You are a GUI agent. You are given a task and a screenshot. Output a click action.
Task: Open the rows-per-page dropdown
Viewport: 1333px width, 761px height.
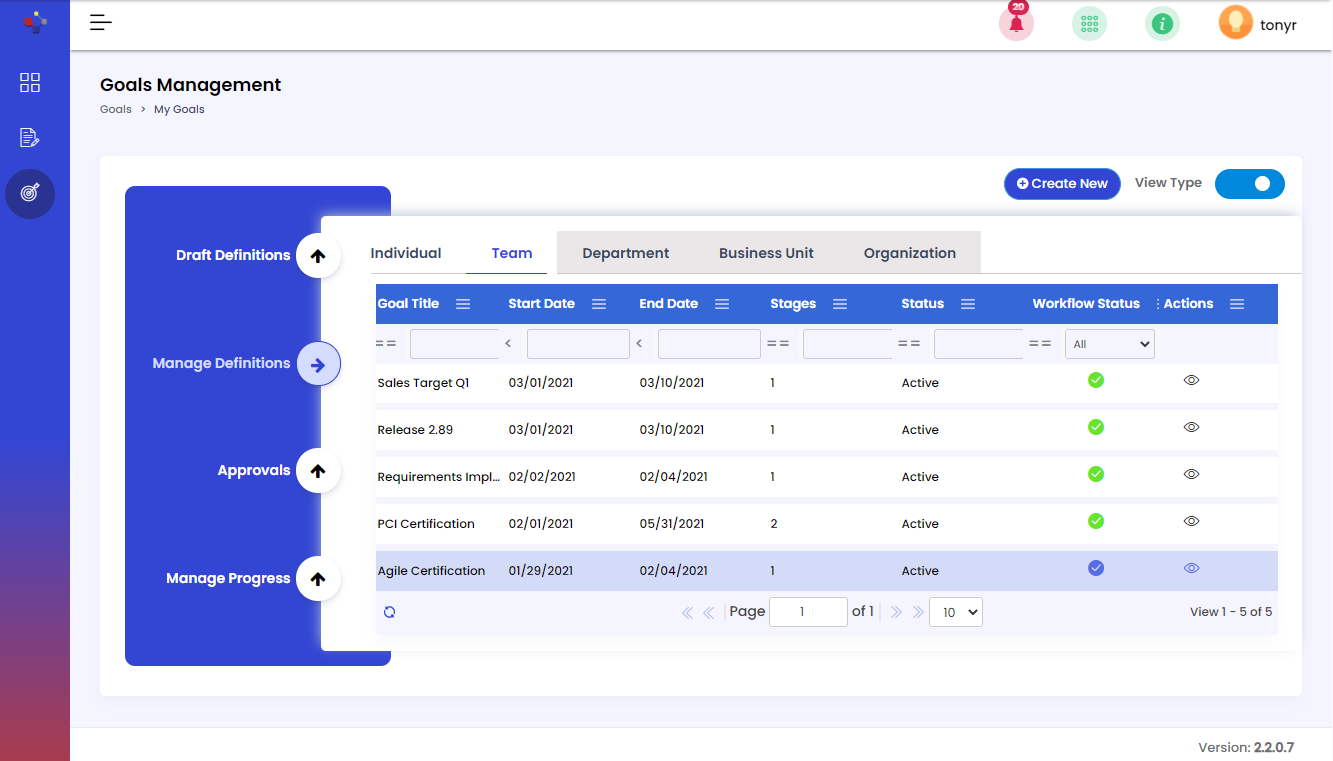point(955,612)
